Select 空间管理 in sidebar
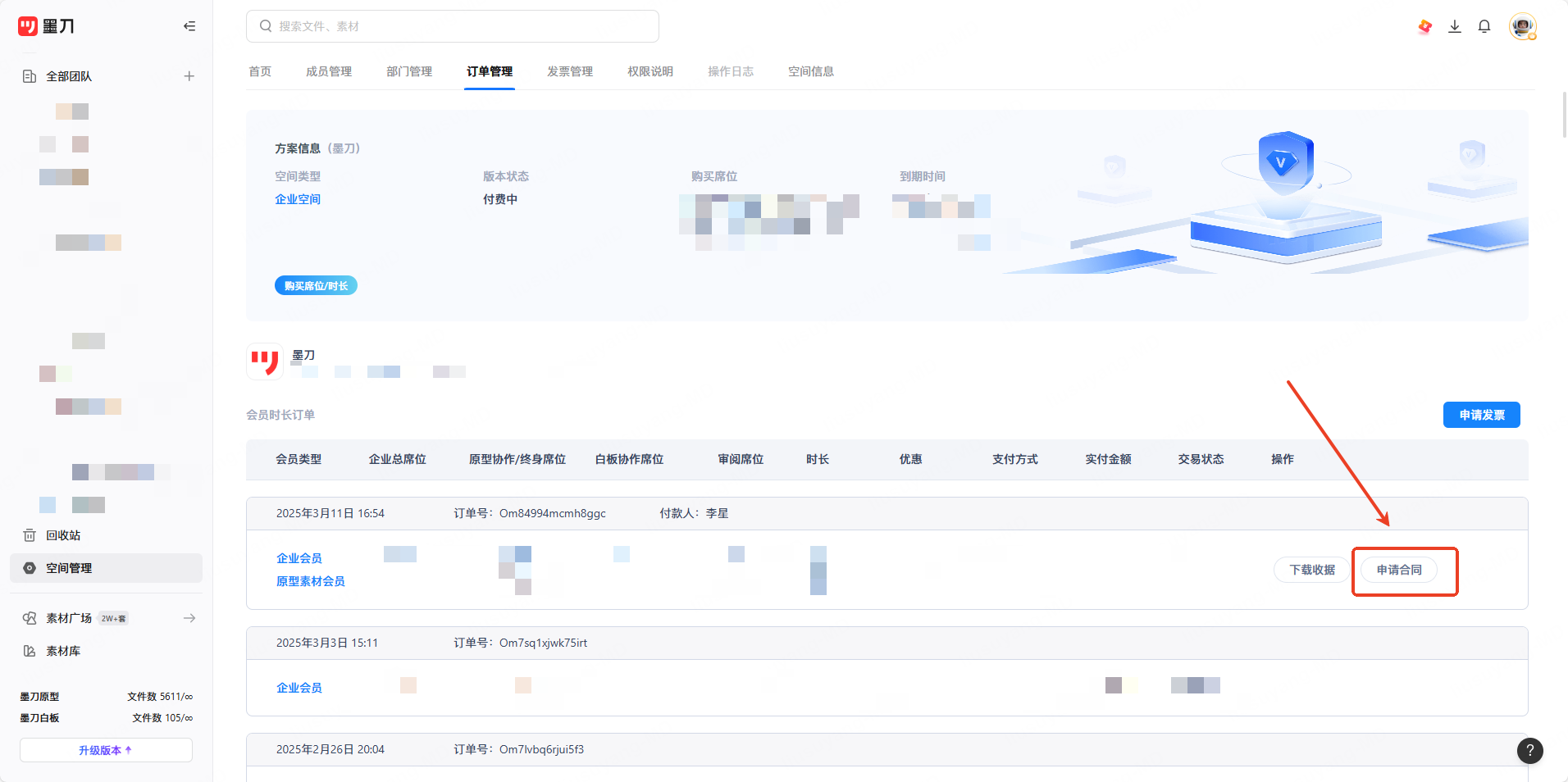 [106, 568]
